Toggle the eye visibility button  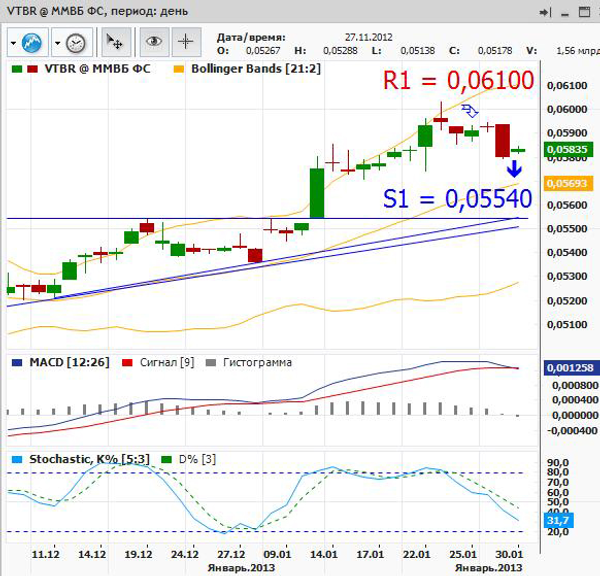154,41
